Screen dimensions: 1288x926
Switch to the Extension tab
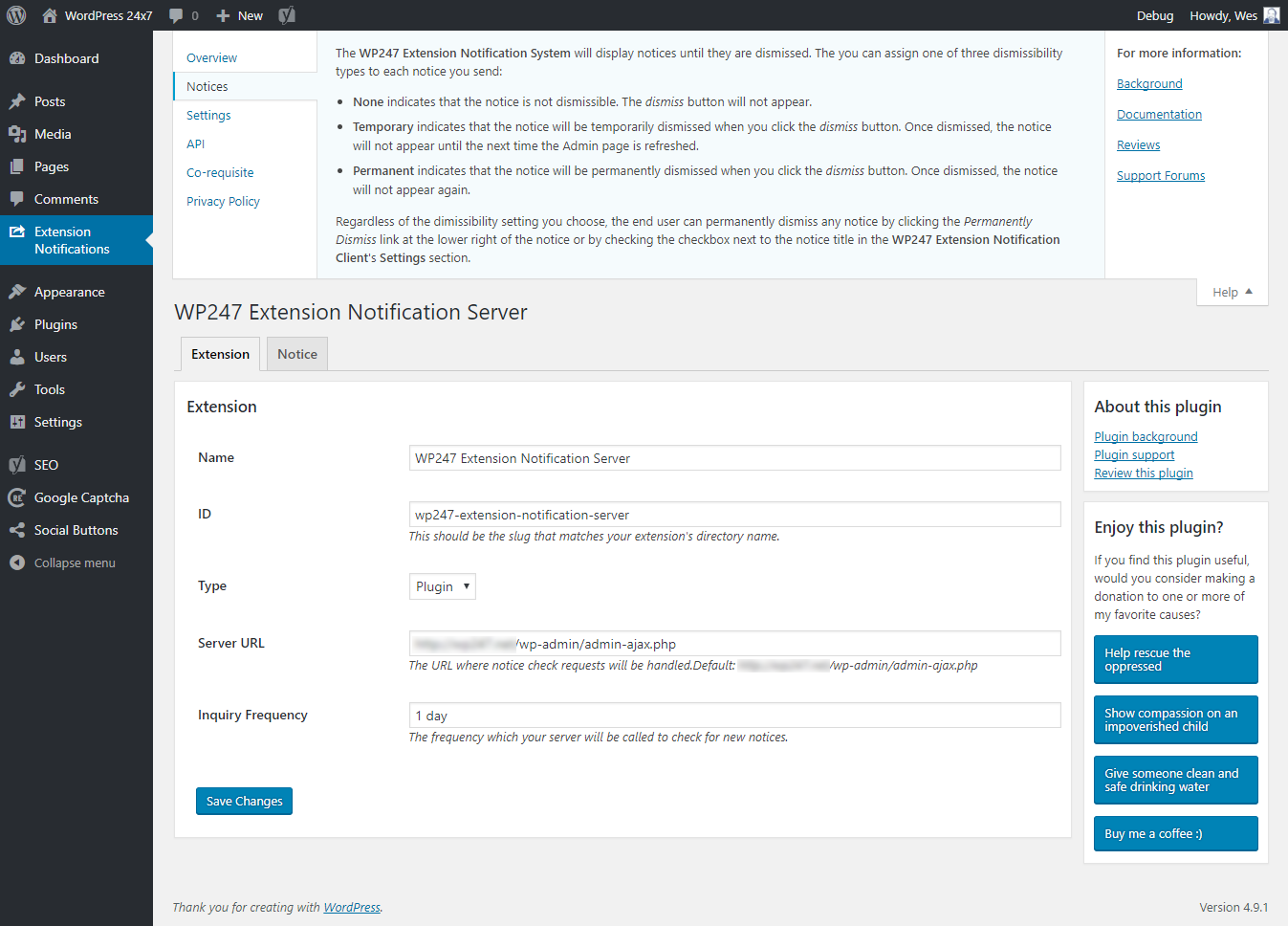pyautogui.click(x=220, y=354)
